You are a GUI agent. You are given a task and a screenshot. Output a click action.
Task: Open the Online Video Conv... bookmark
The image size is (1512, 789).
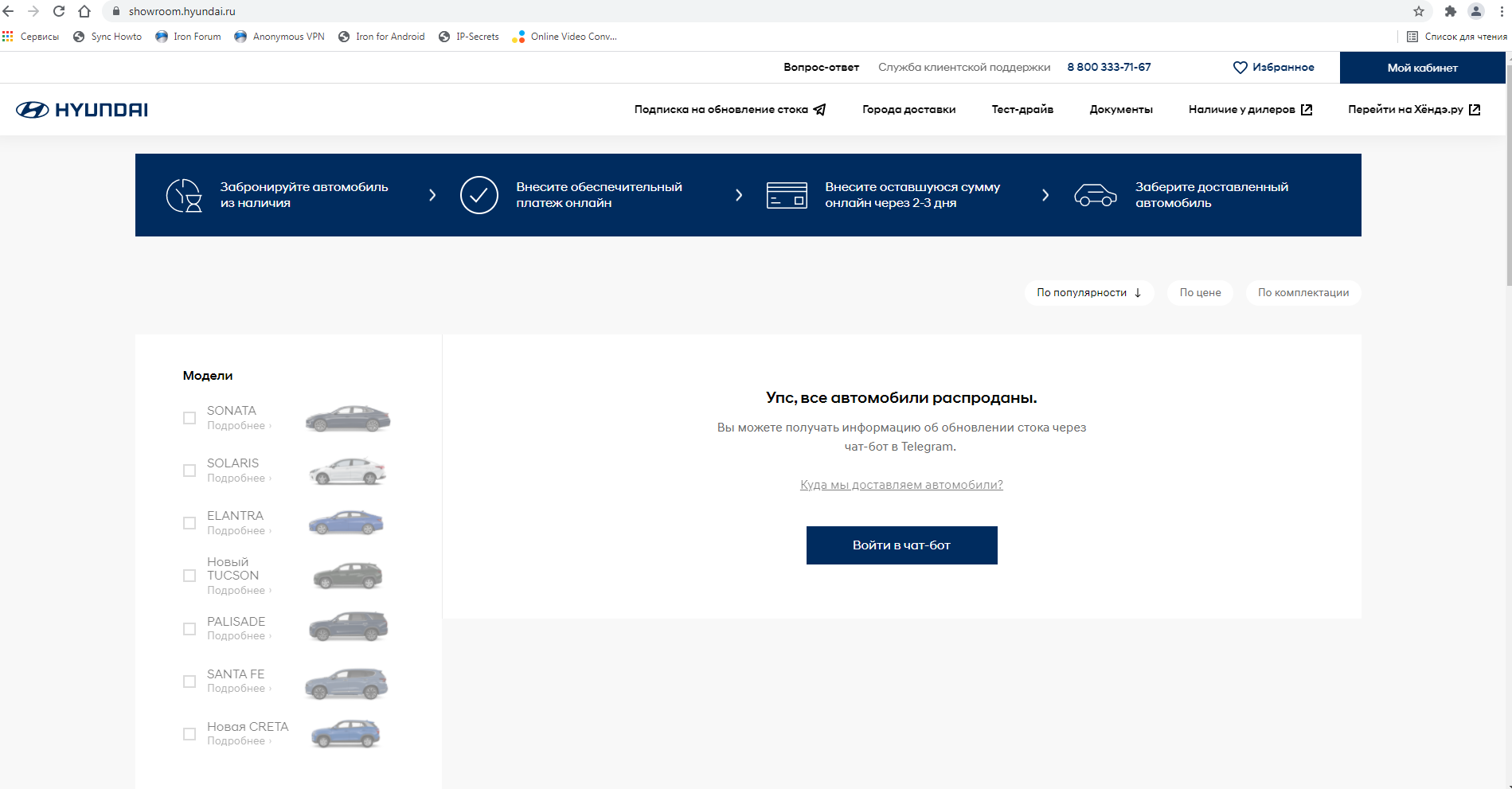click(565, 37)
